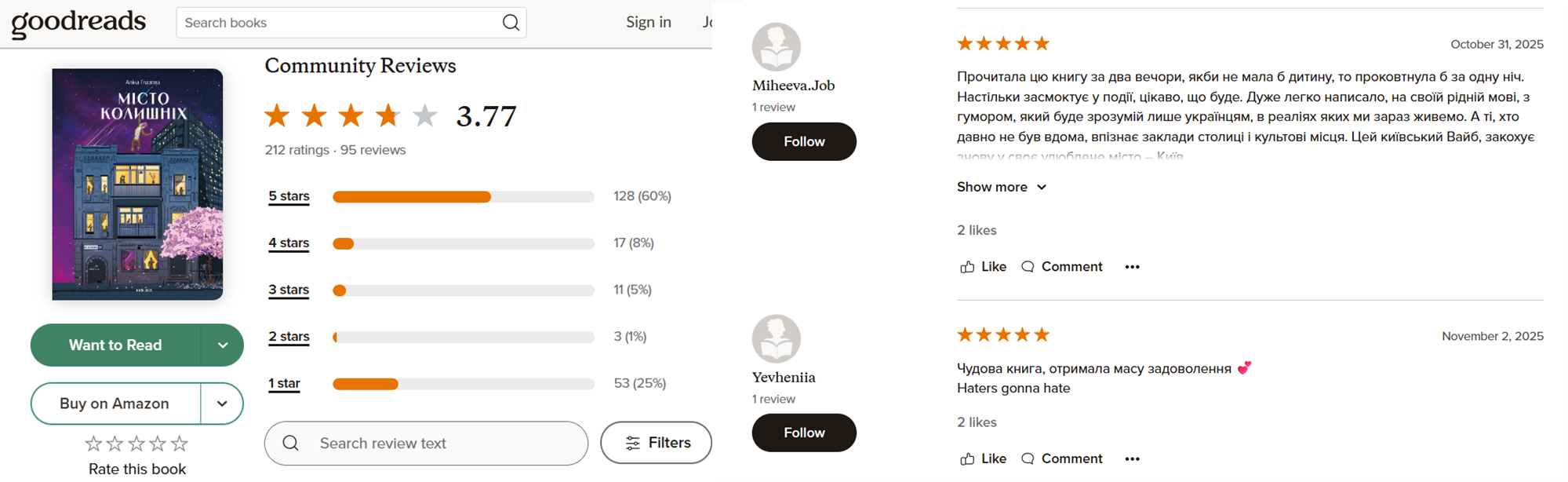This screenshot has width=1568, height=482.
Task: Open the three-dots menu on Yevheniia's review
Action: click(x=1132, y=459)
